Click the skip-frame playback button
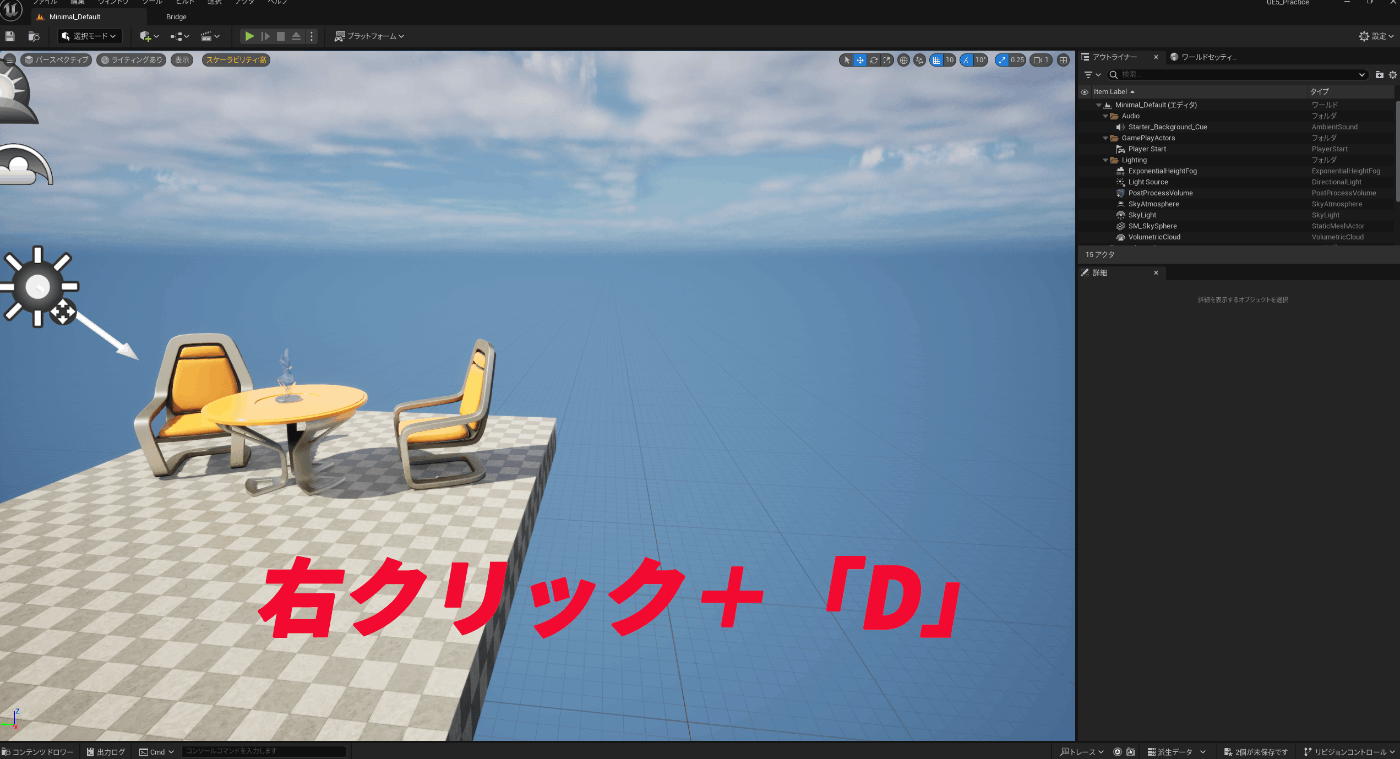 click(x=266, y=36)
